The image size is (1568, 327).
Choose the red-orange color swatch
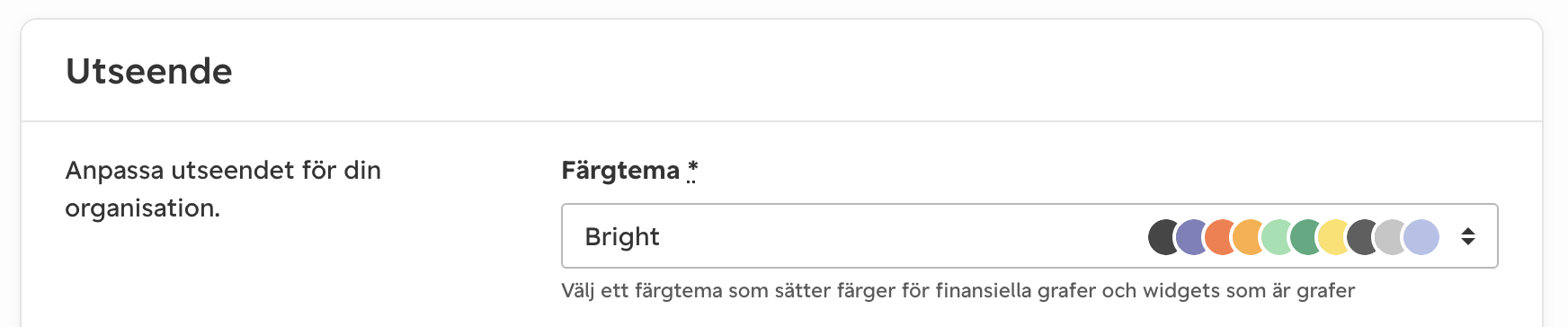click(x=1220, y=237)
